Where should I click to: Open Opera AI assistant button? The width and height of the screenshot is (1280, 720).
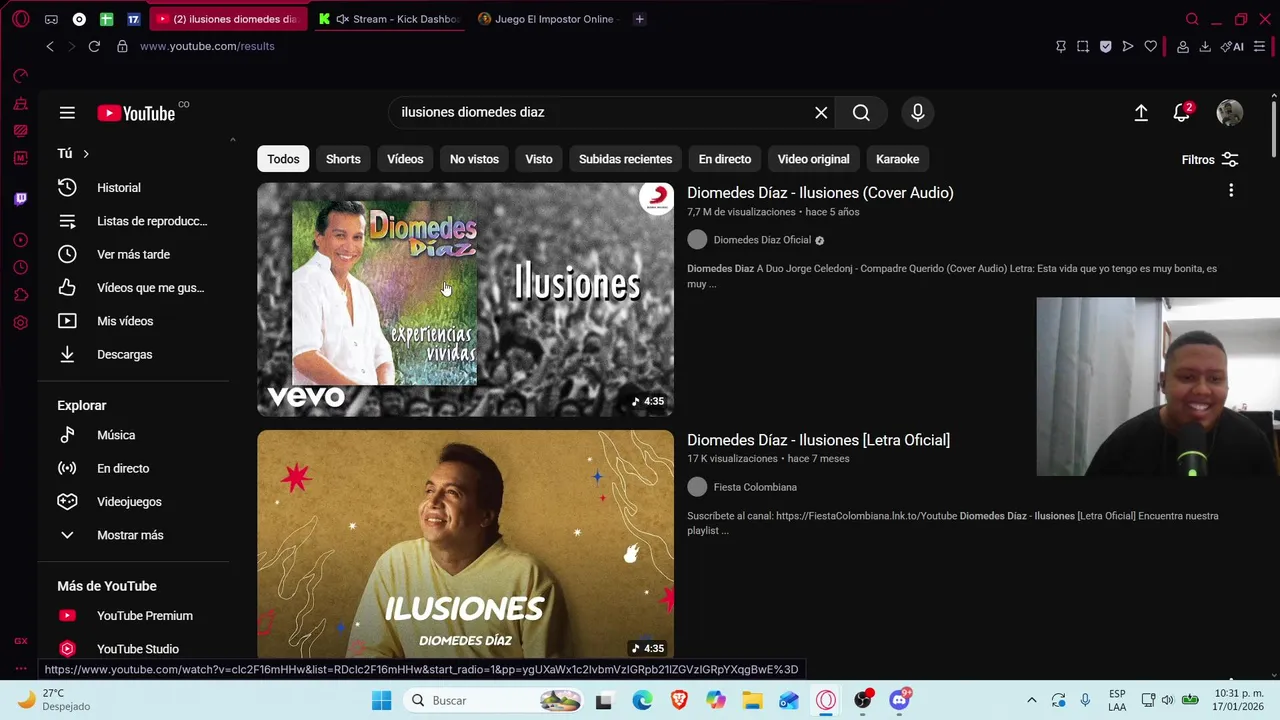pyautogui.click(x=1232, y=46)
